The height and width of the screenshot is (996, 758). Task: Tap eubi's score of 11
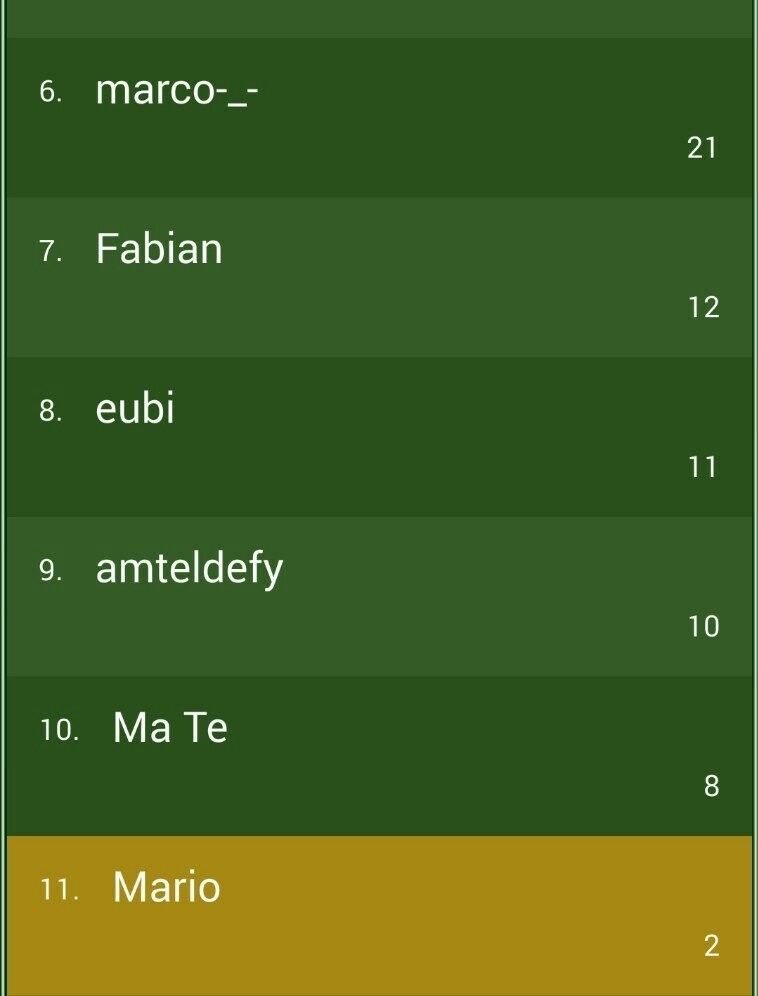click(x=703, y=467)
